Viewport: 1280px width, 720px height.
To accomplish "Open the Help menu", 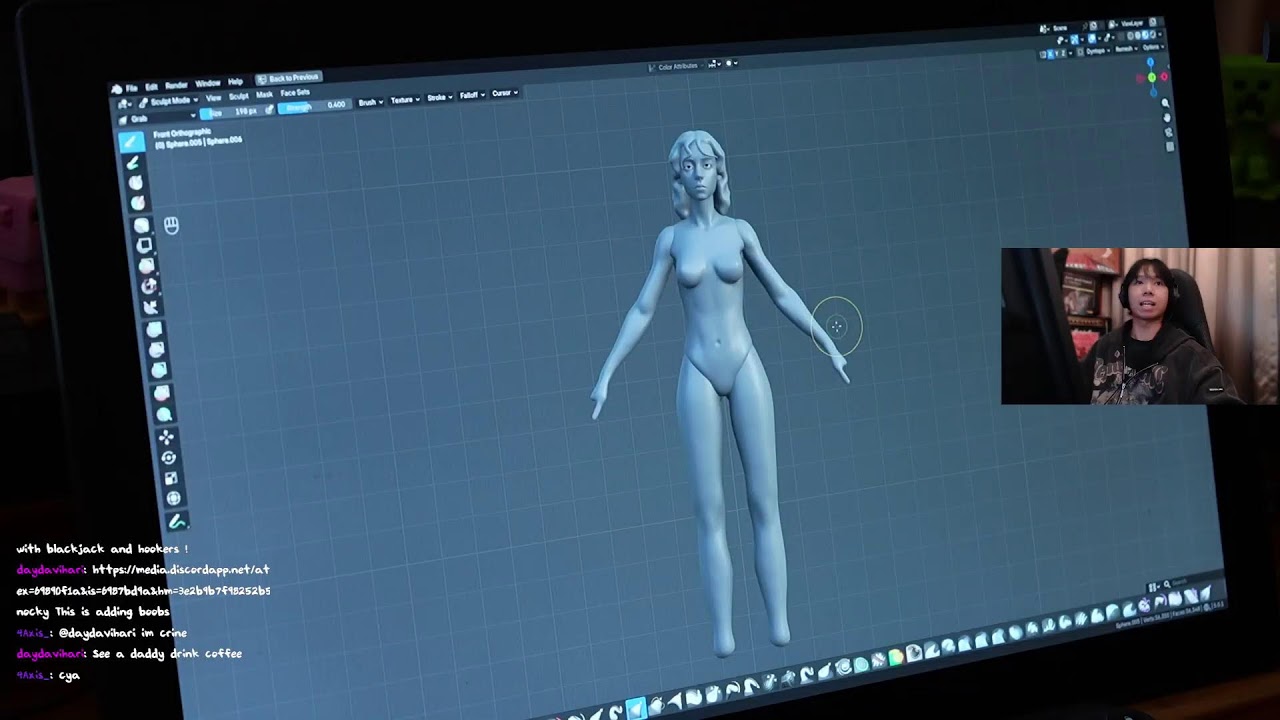I will pos(235,82).
